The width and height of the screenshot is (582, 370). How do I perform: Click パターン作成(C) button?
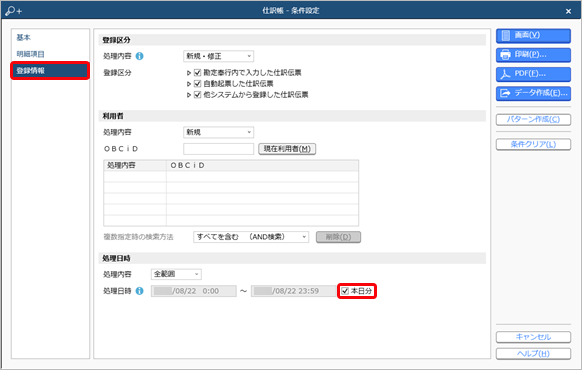(533, 119)
